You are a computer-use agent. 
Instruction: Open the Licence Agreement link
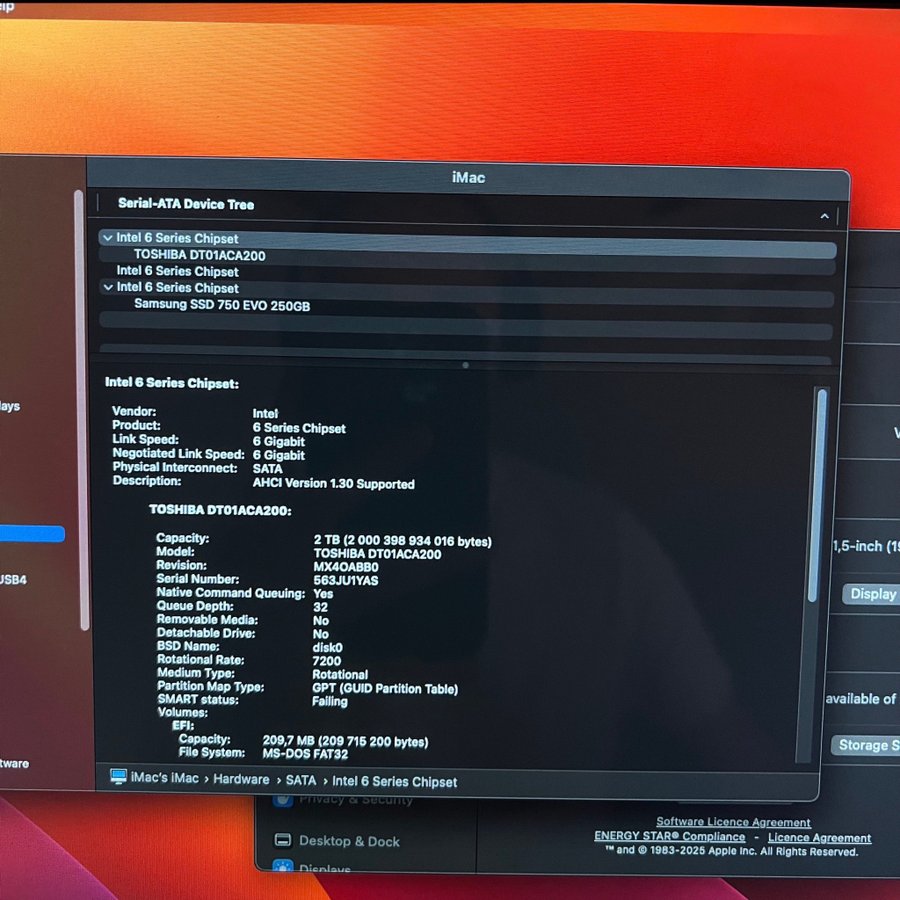point(819,838)
